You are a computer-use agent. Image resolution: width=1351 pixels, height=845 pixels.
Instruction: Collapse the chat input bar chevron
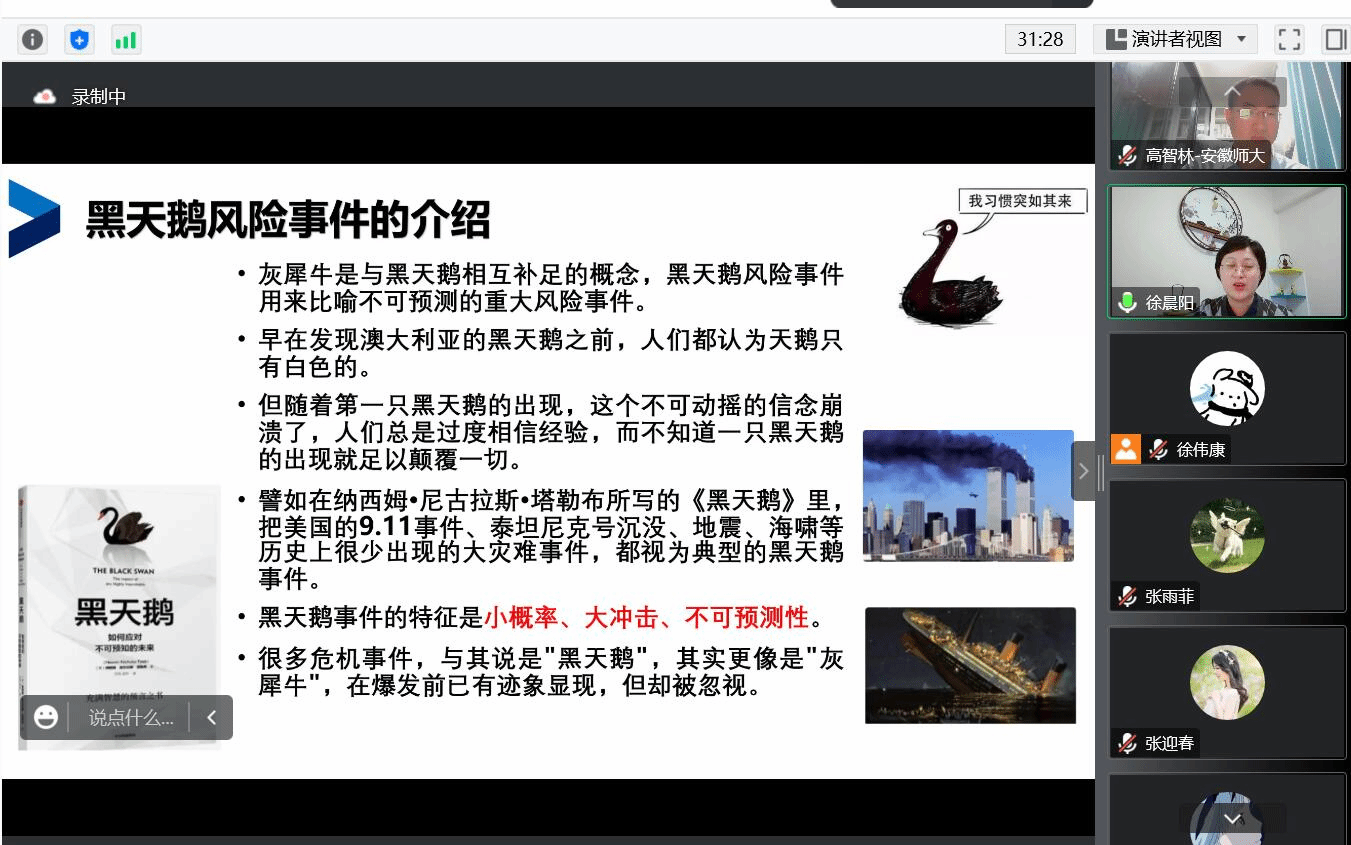click(x=211, y=717)
